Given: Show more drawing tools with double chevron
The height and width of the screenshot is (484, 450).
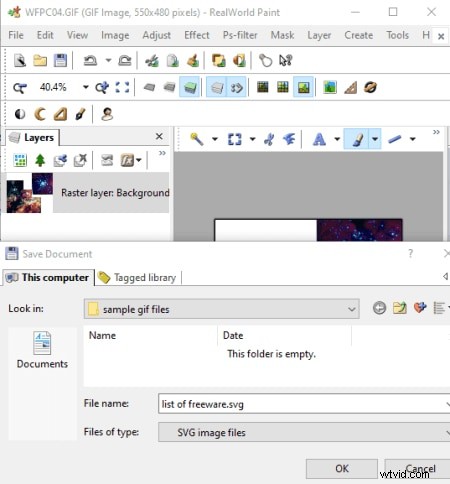Looking at the screenshot, I should pyautogui.click(x=436, y=132).
